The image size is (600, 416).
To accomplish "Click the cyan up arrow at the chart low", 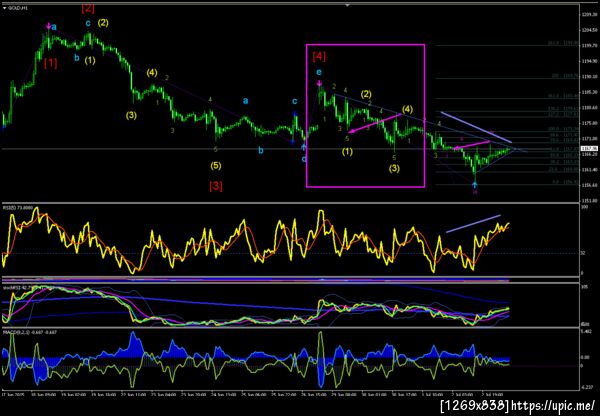I will 475,185.
